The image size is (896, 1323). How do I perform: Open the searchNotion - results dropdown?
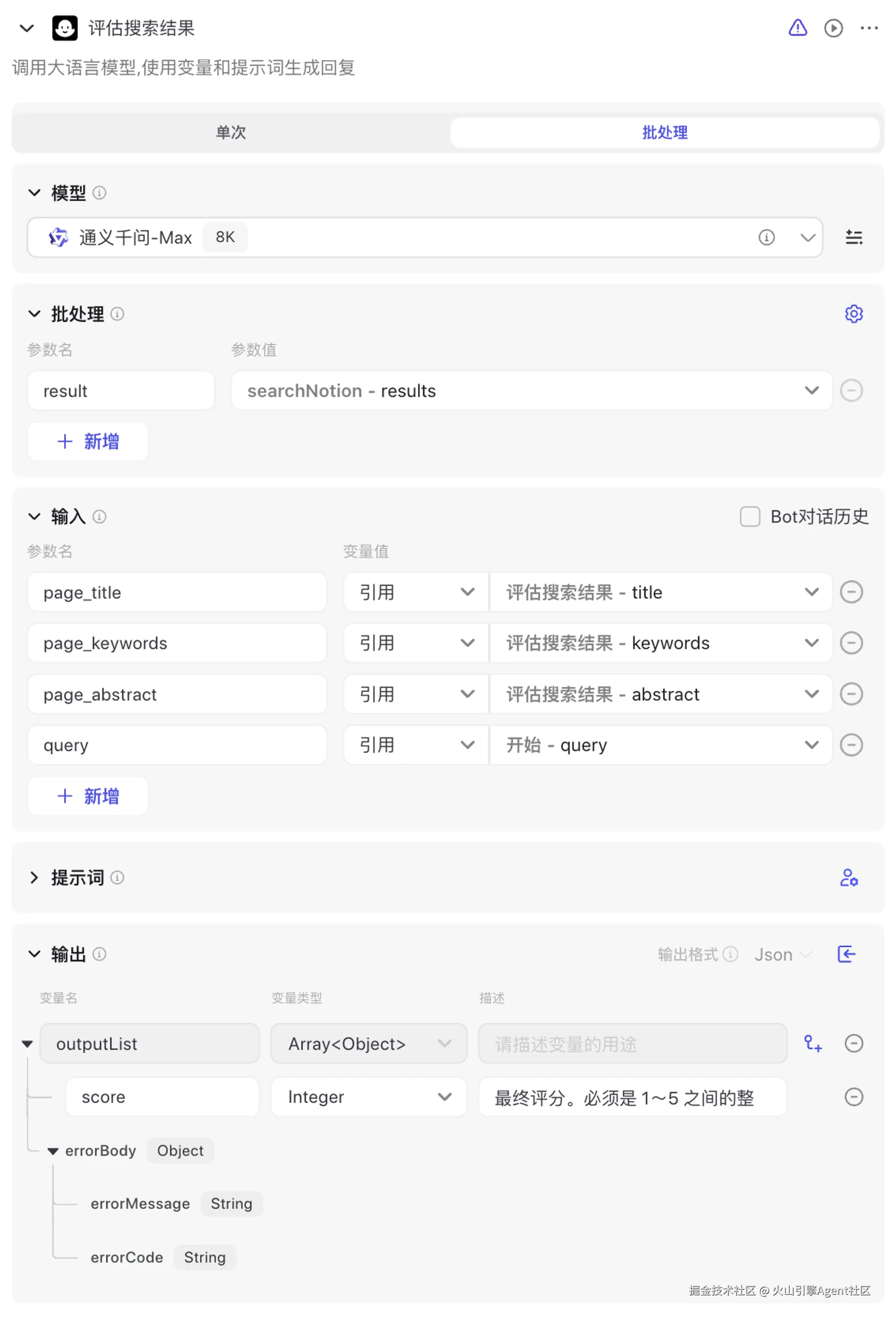pyautogui.click(x=811, y=390)
